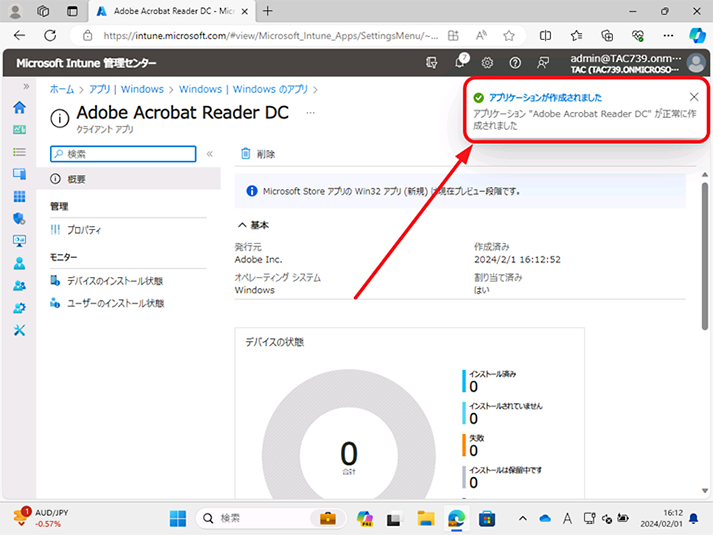Open File Explorer from taskbar

click(x=426, y=518)
